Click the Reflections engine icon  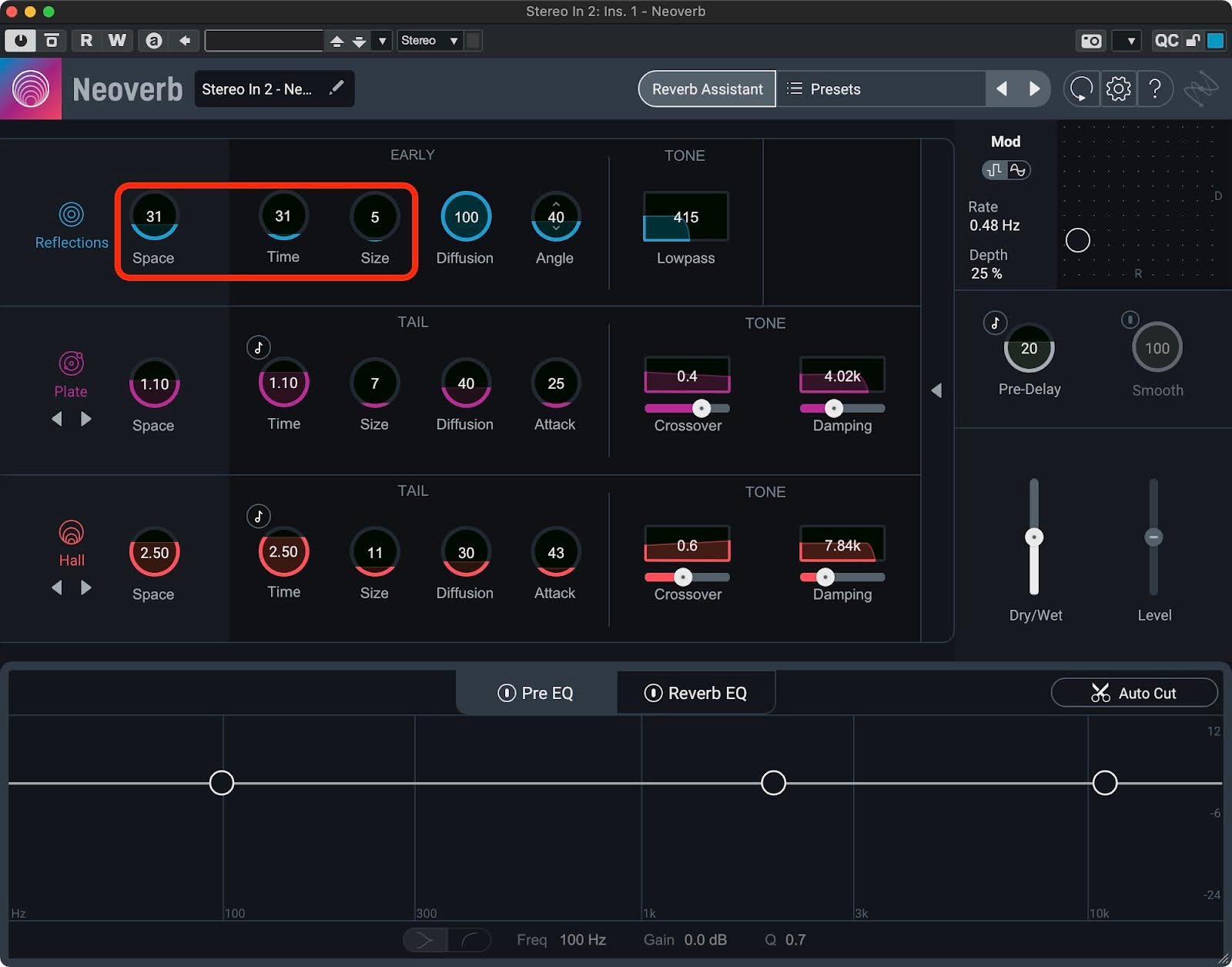72,214
